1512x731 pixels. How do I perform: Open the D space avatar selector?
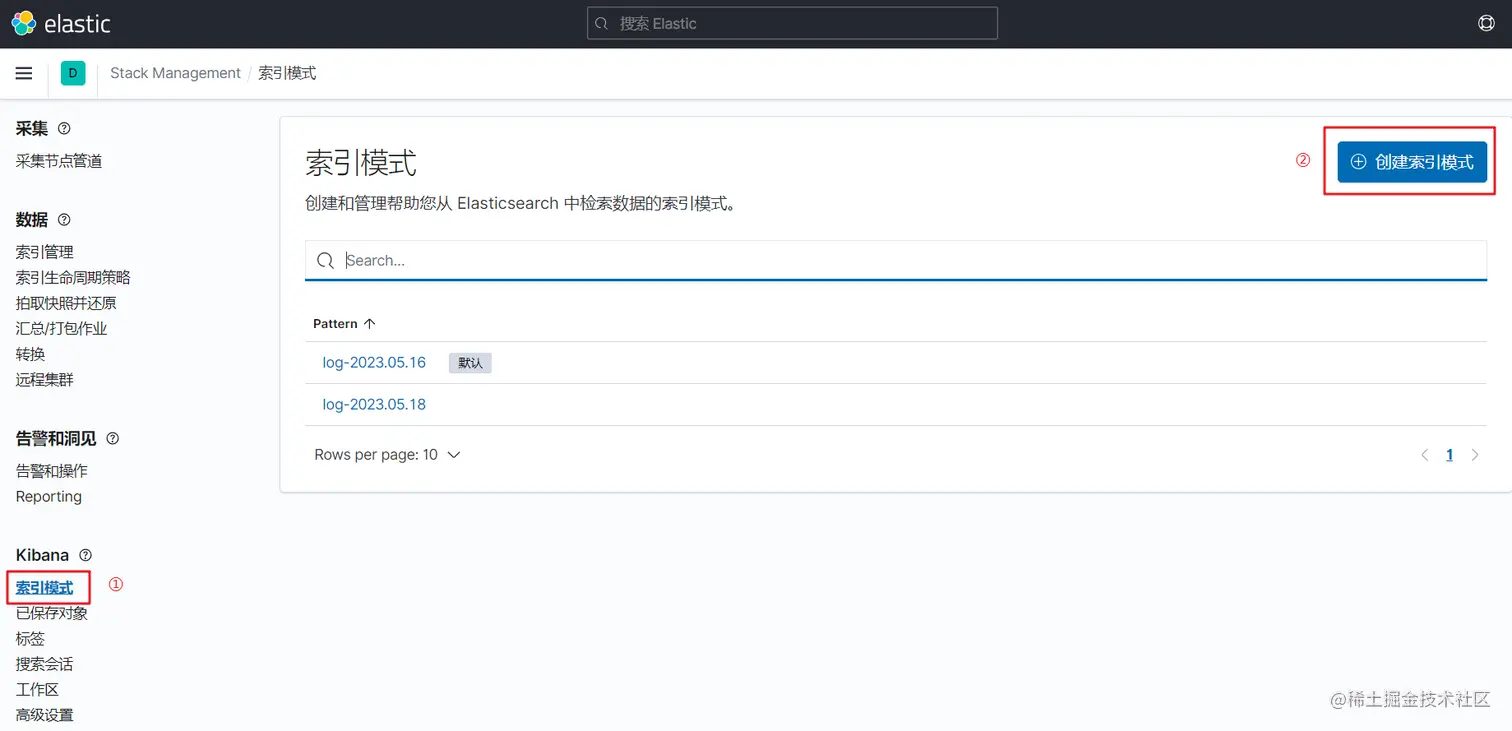73,73
